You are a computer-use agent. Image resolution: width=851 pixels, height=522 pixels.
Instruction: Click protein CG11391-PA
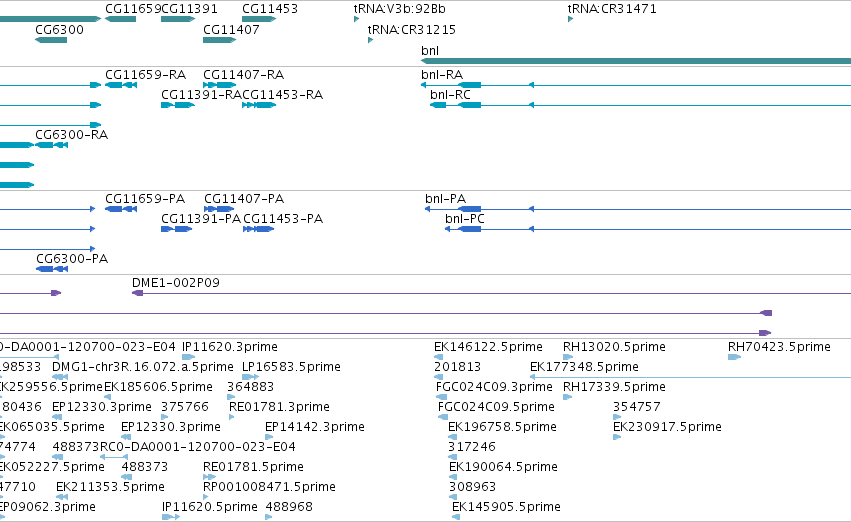click(201, 219)
